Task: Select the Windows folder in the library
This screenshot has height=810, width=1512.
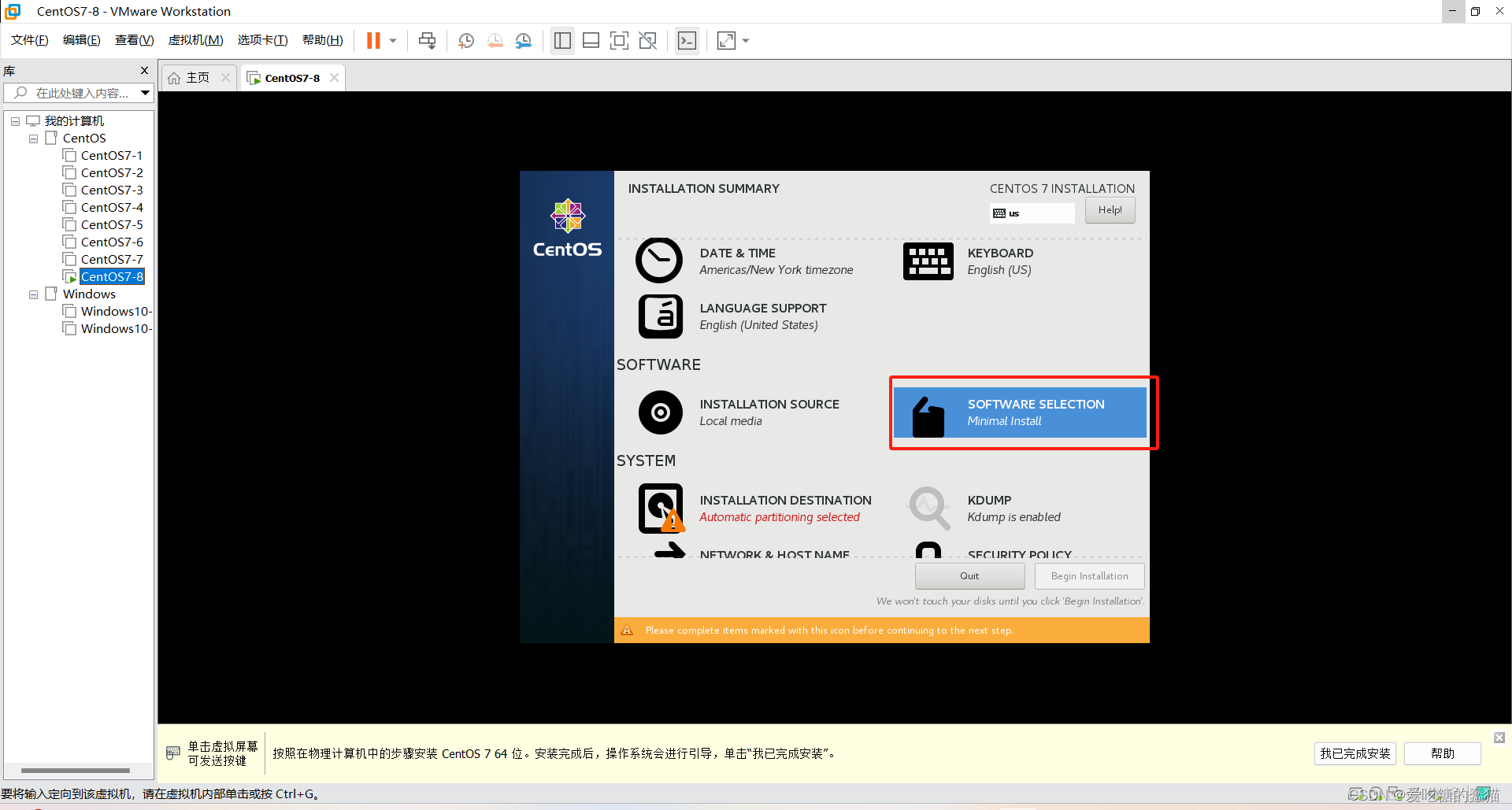Action: [x=89, y=294]
